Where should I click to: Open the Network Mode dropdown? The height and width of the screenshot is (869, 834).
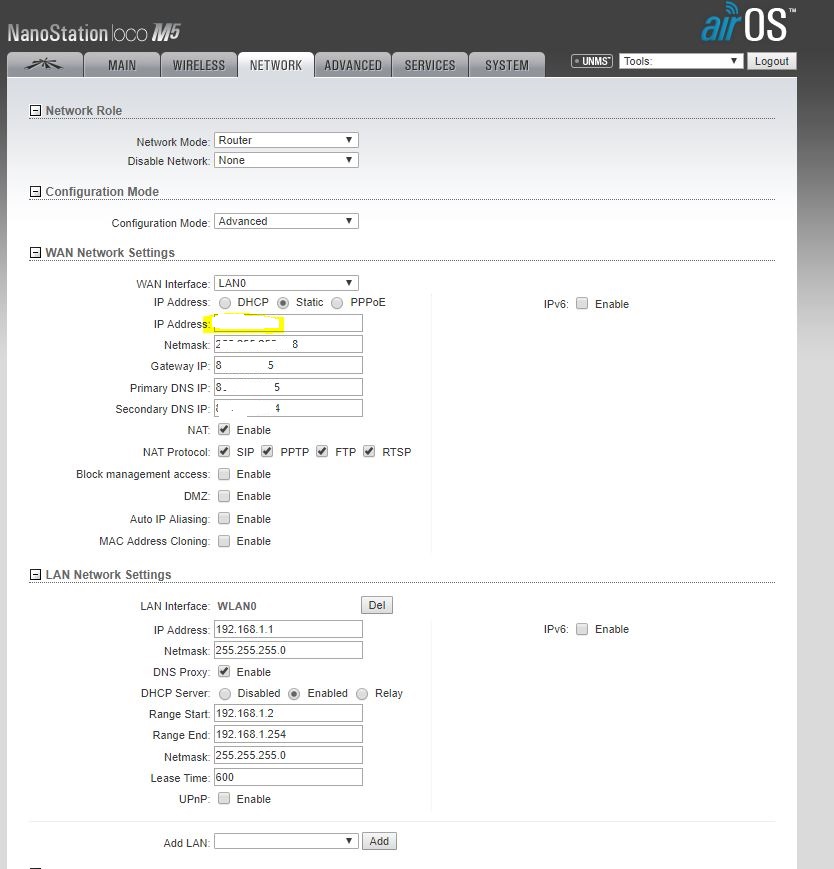(x=286, y=140)
